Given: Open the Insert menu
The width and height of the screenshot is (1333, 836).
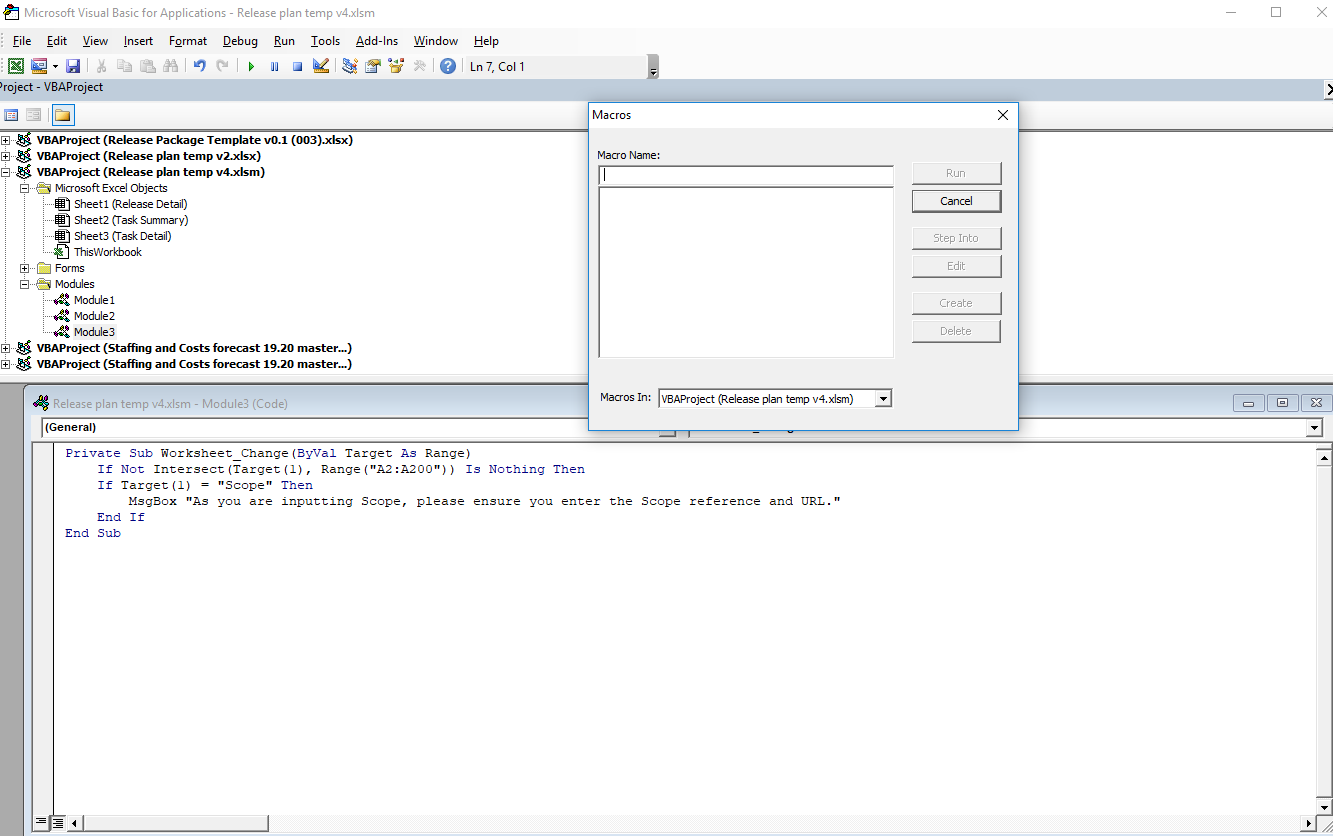Looking at the screenshot, I should click(138, 41).
